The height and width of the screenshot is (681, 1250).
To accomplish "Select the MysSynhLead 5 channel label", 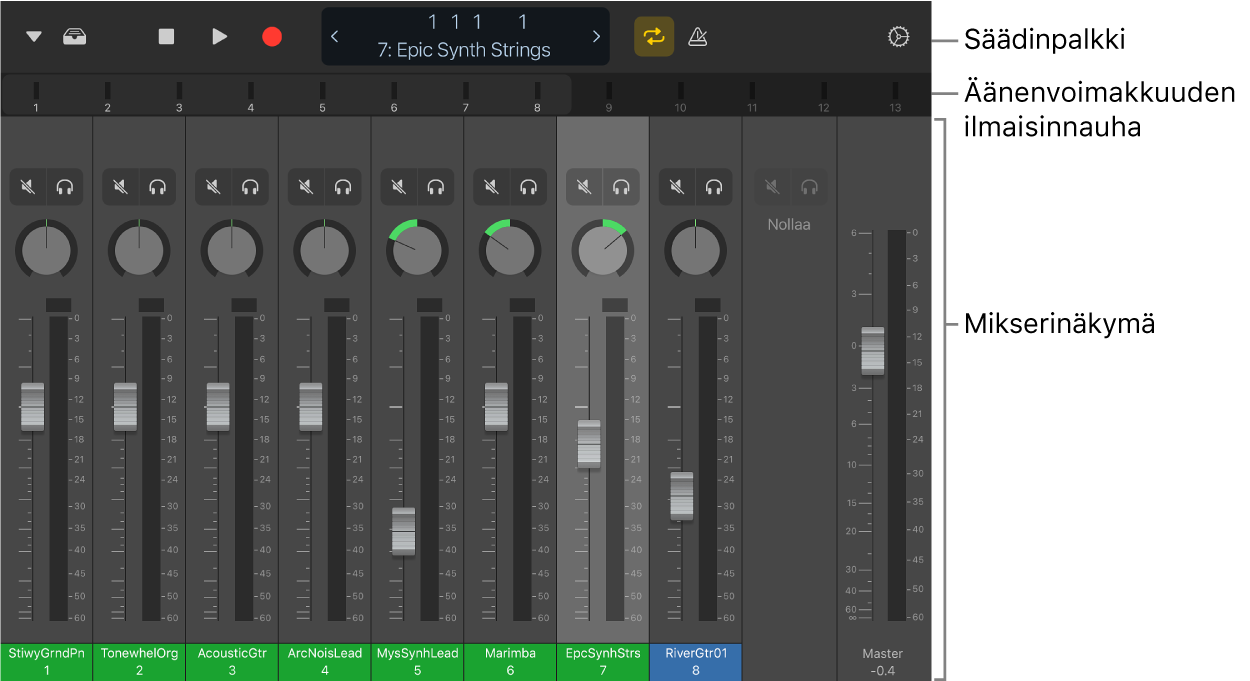I will (x=417, y=661).
